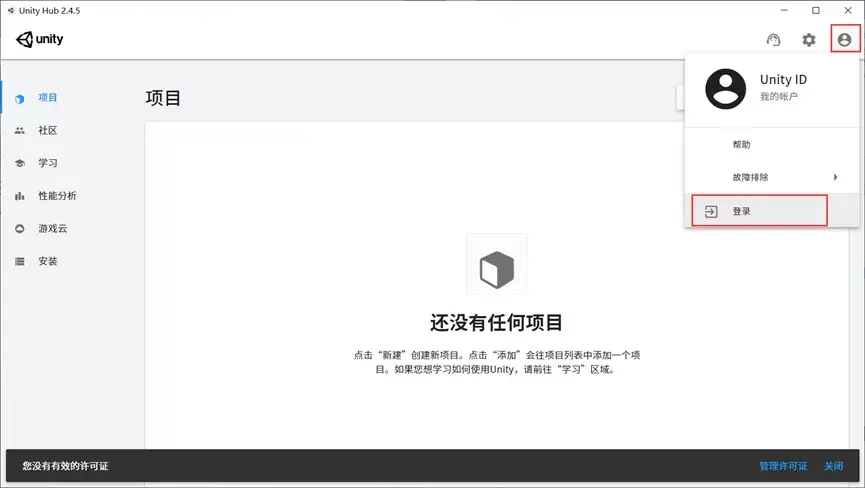Click Unity Hub title bar app icon
Image resolution: width=865 pixels, height=488 pixels.
click(x=10, y=10)
